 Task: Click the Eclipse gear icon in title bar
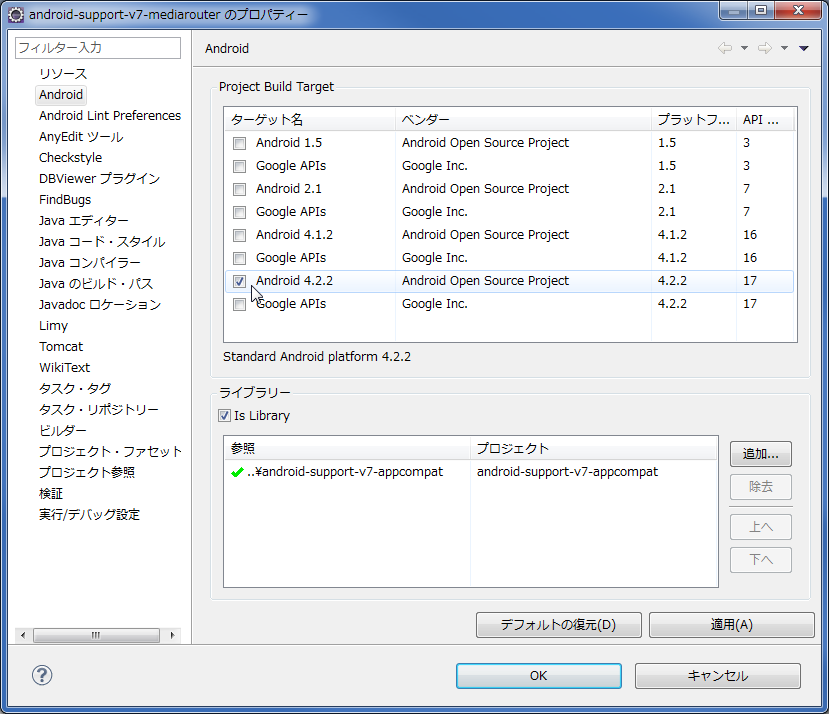[x=16, y=15]
